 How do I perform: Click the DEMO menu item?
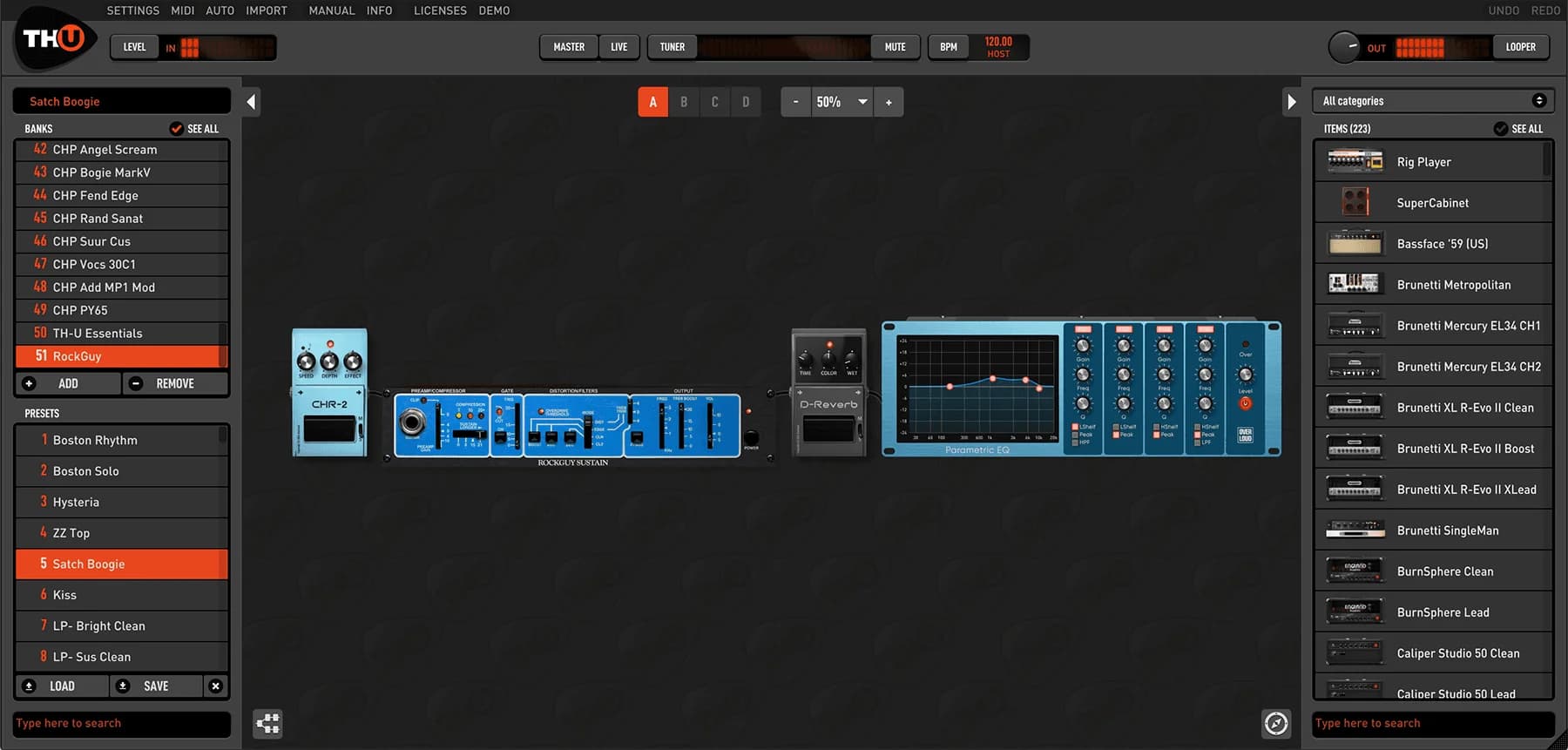point(494,10)
